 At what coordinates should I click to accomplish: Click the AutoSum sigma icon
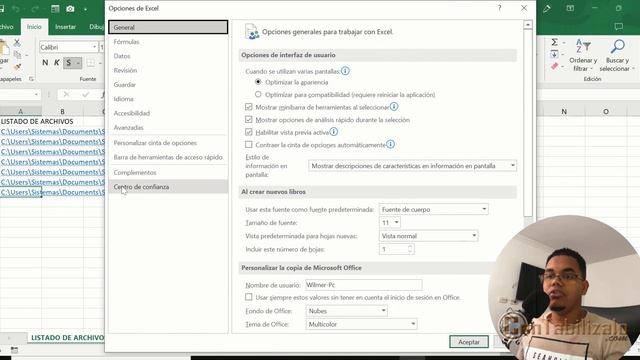pos(554,42)
